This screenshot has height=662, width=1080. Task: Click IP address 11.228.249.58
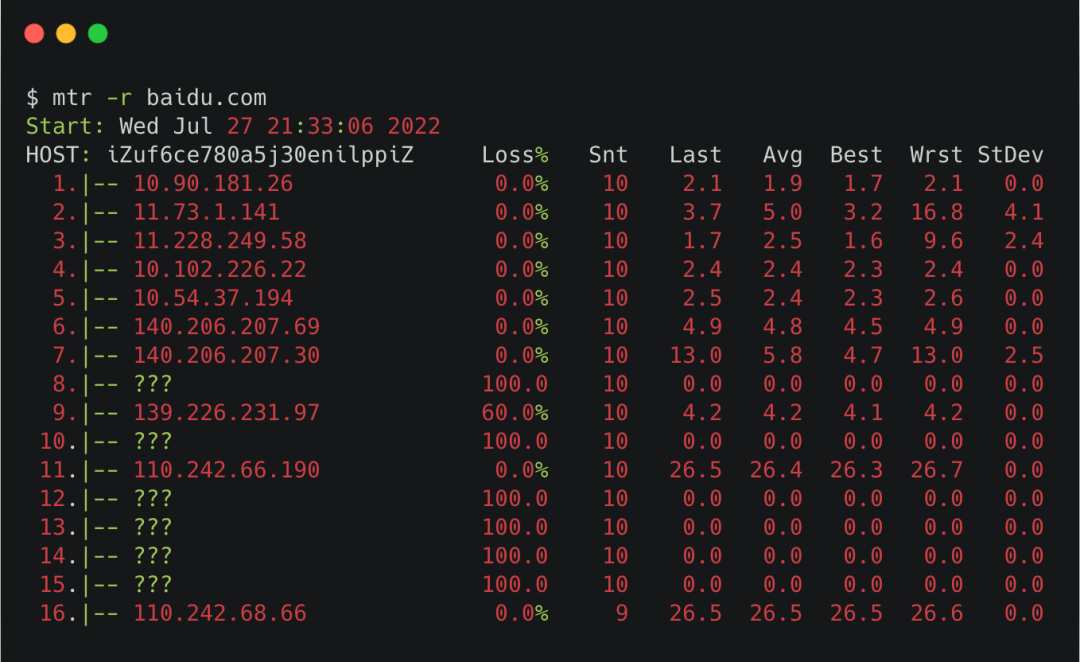(x=220, y=241)
